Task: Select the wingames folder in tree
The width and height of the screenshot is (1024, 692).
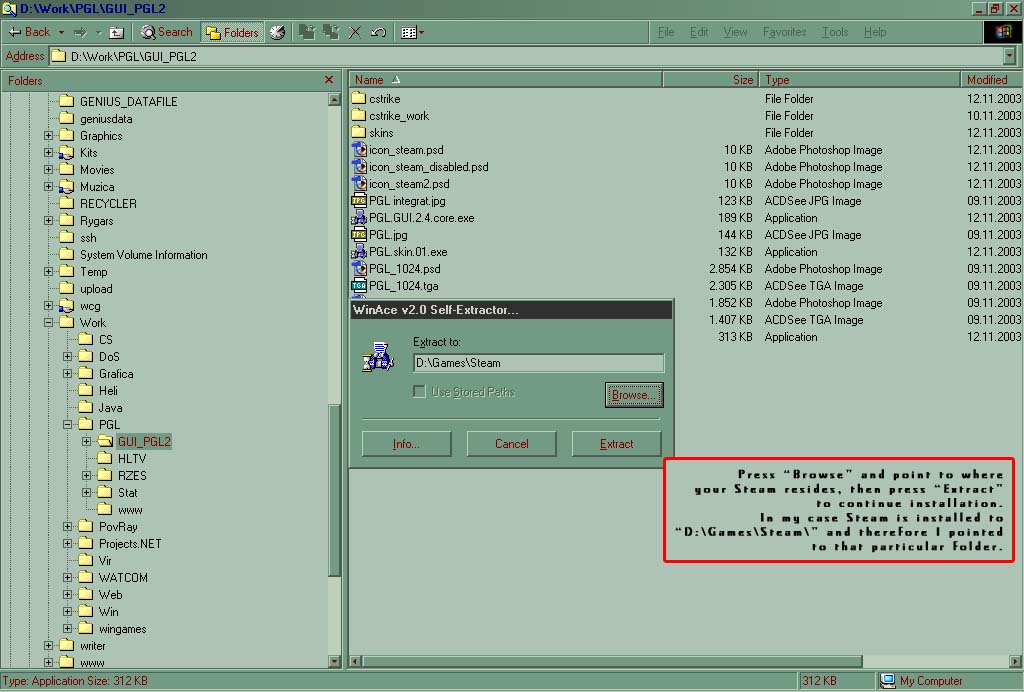Action: 122,629
